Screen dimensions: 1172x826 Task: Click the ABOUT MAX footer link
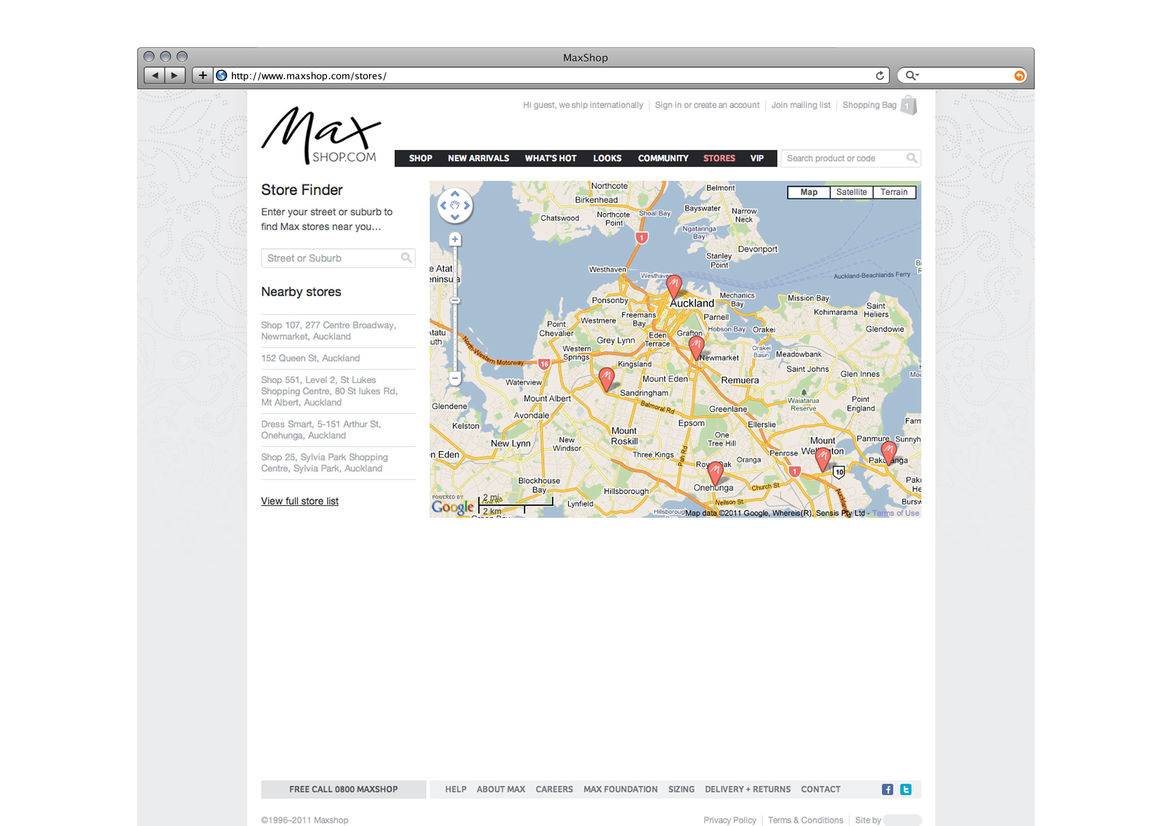(x=501, y=789)
